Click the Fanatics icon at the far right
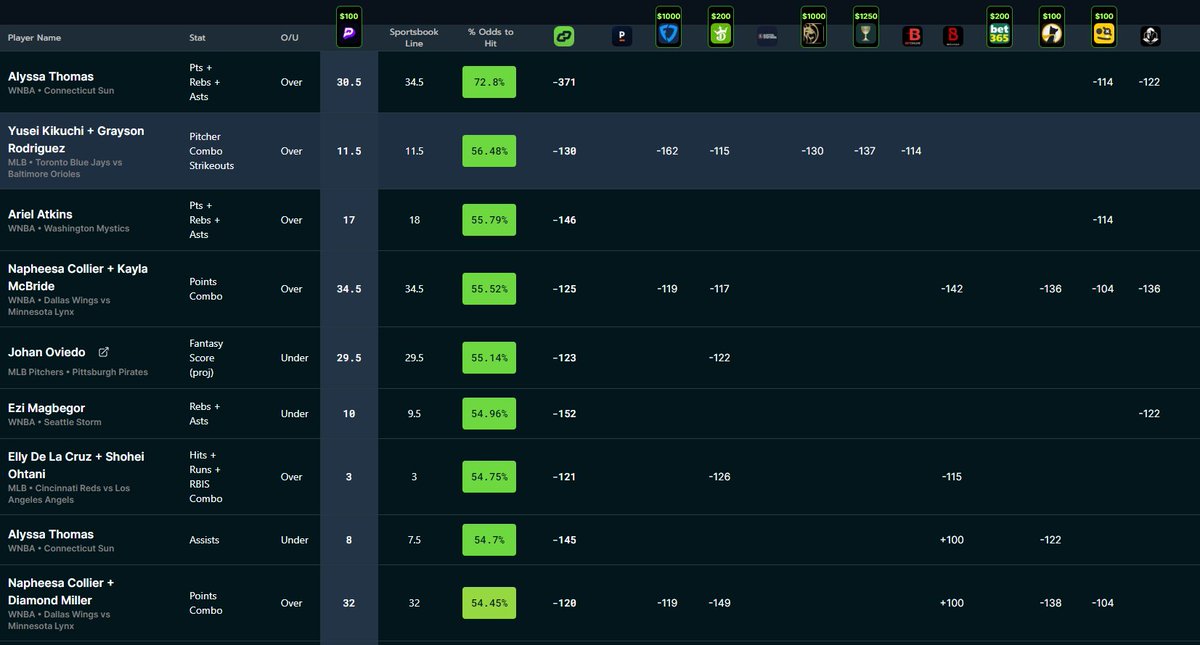 point(1150,35)
